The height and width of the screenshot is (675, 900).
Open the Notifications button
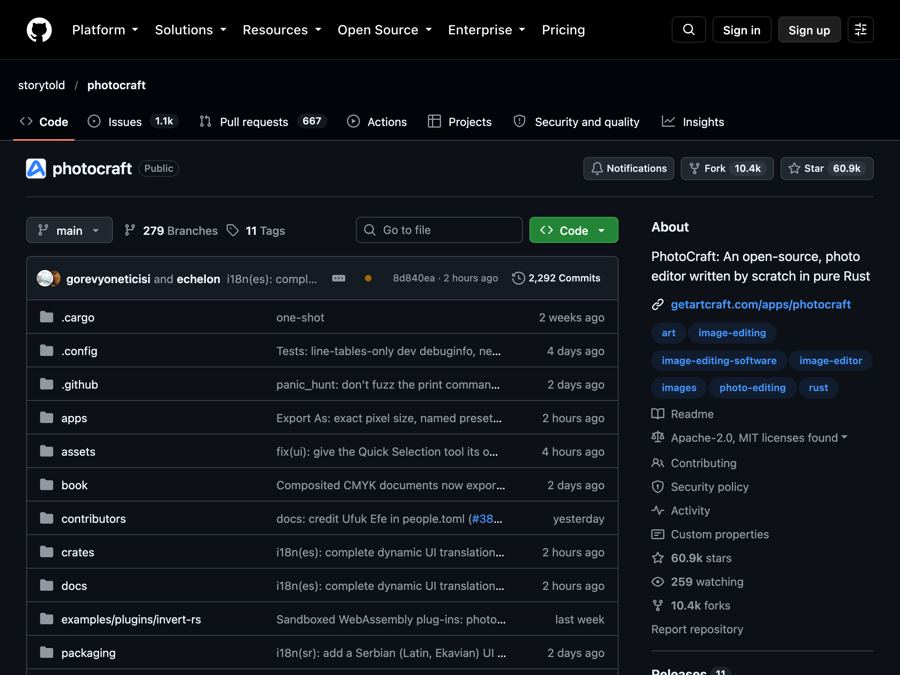629,169
